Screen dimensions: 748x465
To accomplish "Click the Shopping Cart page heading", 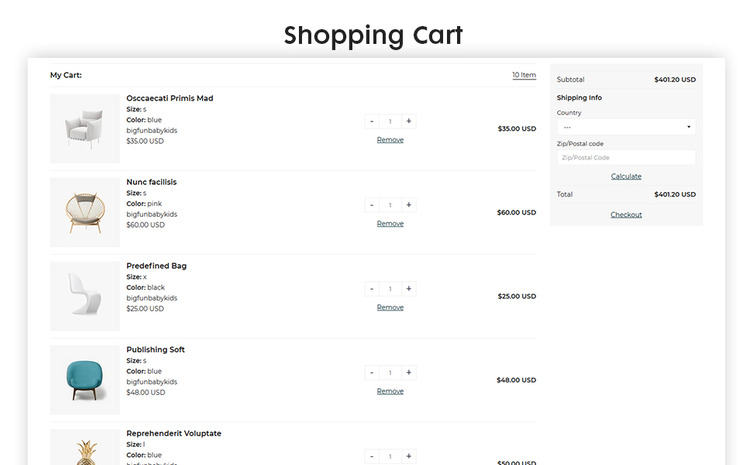I will coord(374,35).
